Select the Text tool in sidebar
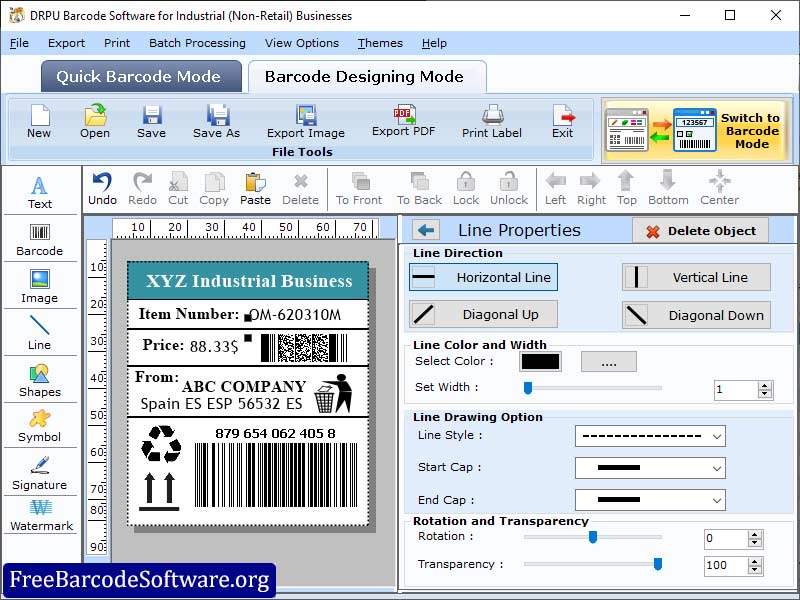The image size is (800, 600). tap(40, 192)
